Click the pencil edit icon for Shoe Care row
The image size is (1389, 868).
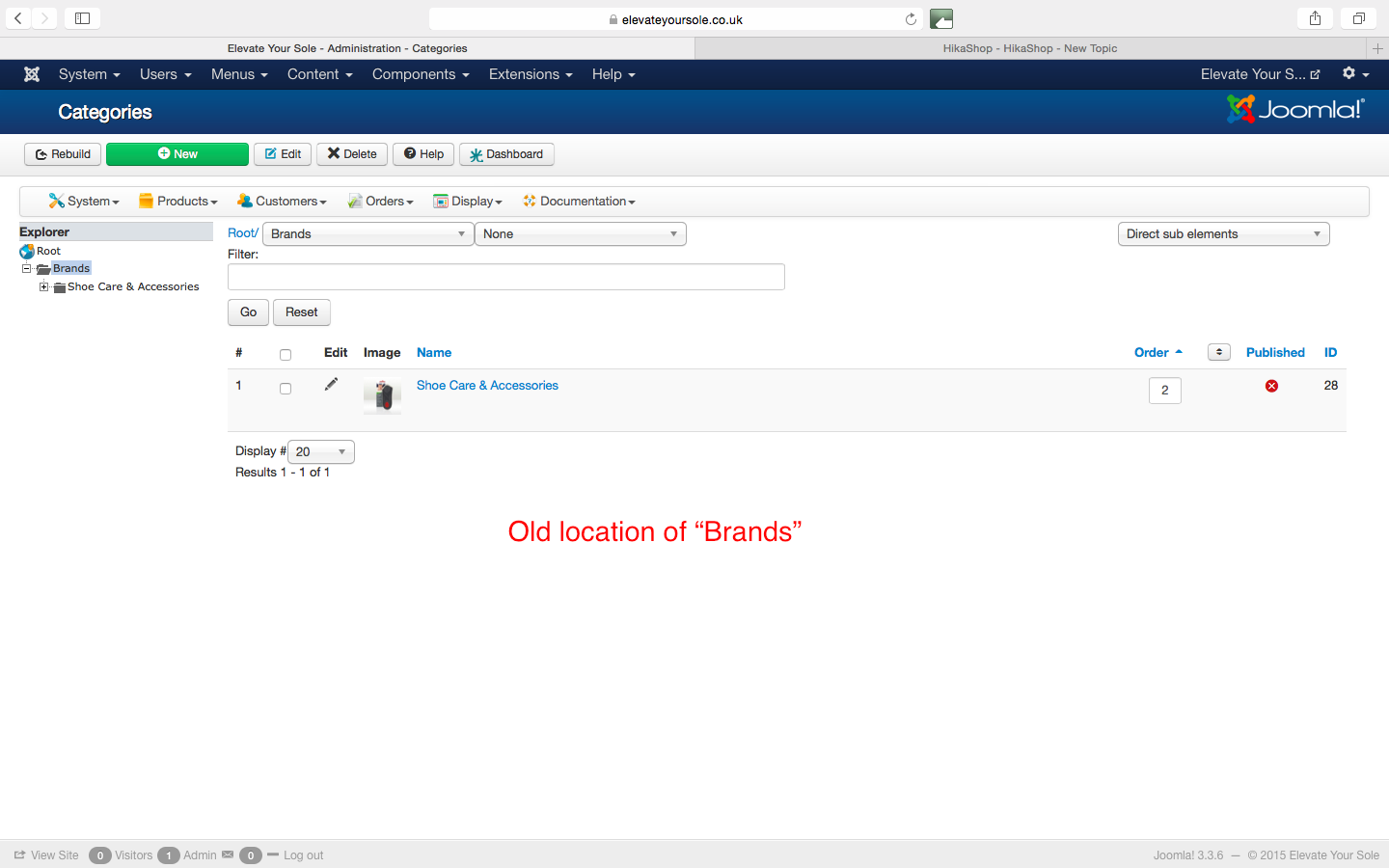pos(331,385)
